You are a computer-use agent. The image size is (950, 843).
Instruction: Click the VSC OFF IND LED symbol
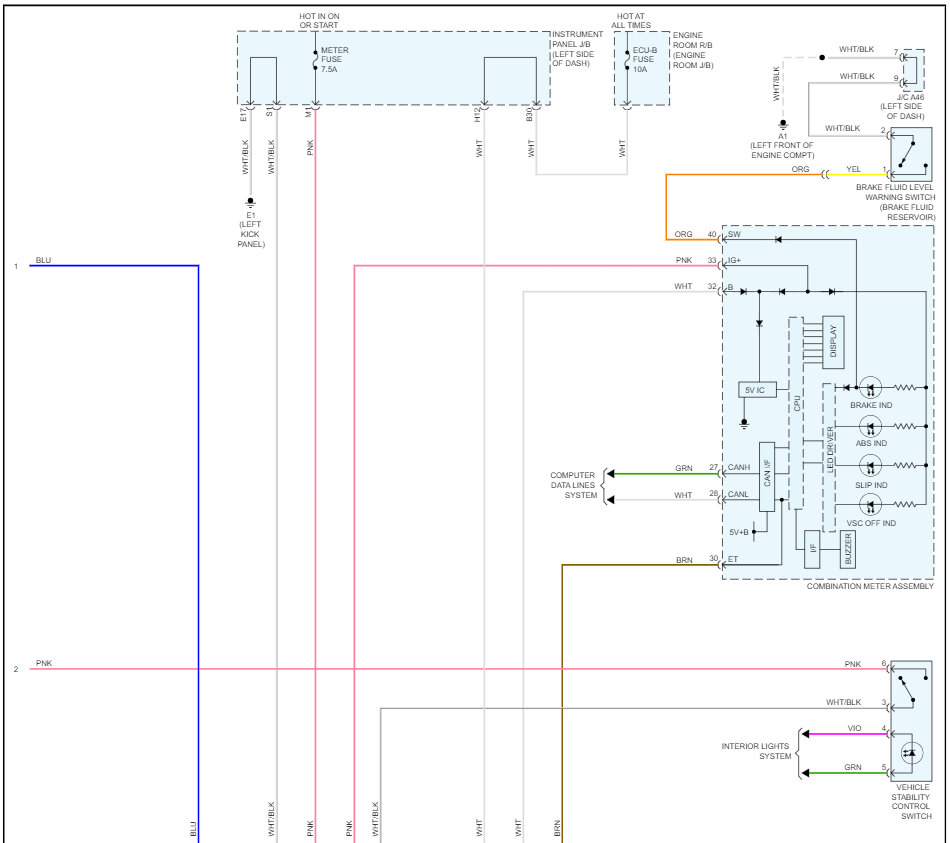(x=871, y=504)
